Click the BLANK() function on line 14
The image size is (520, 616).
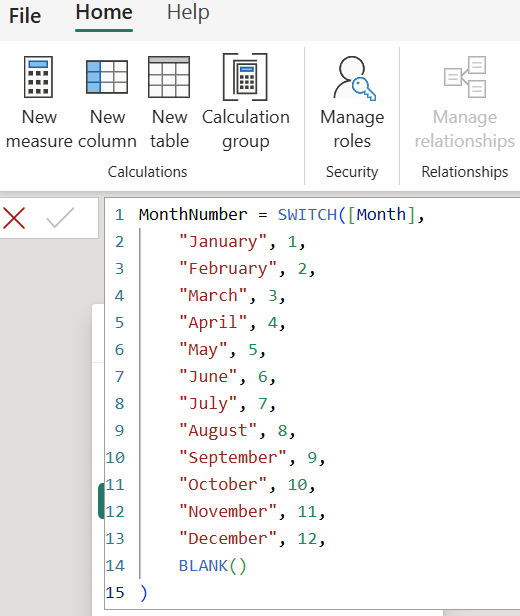click(212, 566)
